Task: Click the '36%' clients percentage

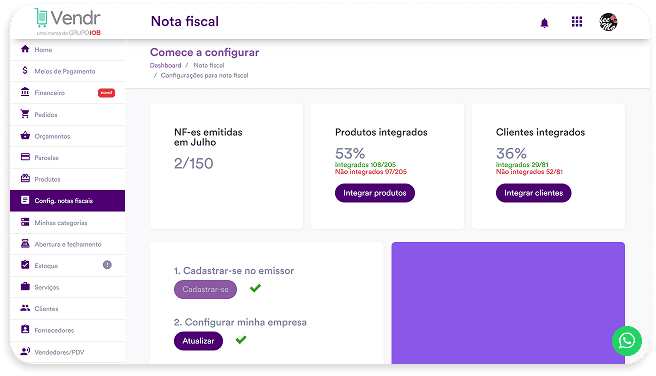Action: [511, 153]
